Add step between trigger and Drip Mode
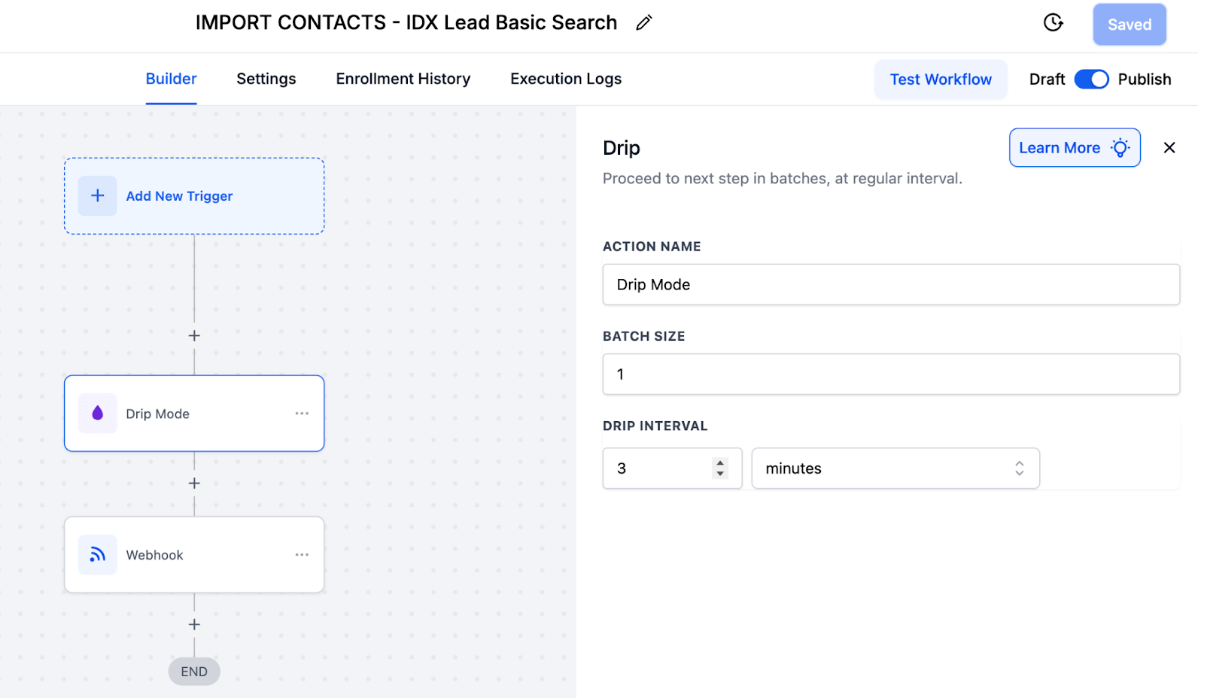The image size is (1208, 700). (194, 336)
